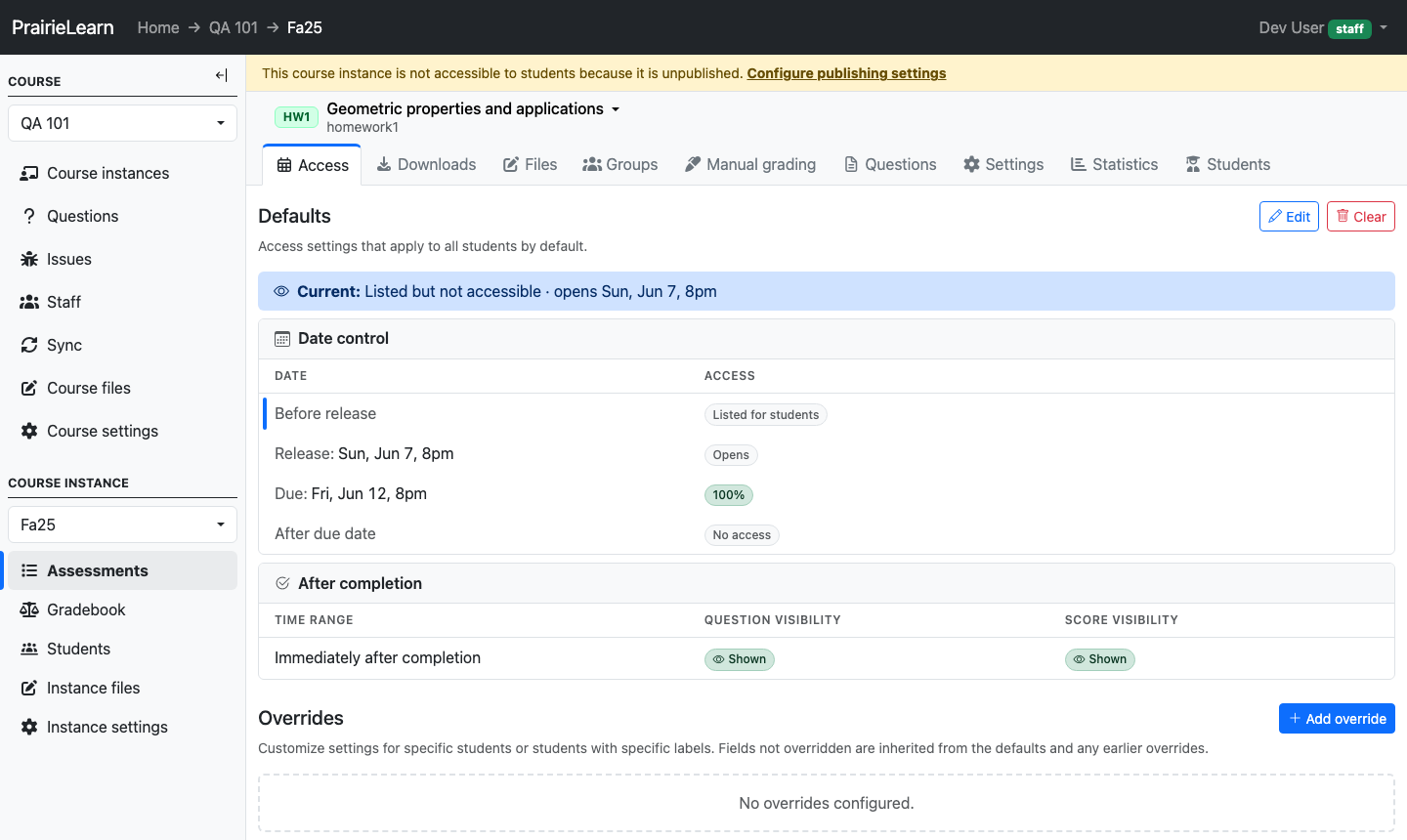Switch to the Access tab
1407x840 pixels.
(x=313, y=165)
